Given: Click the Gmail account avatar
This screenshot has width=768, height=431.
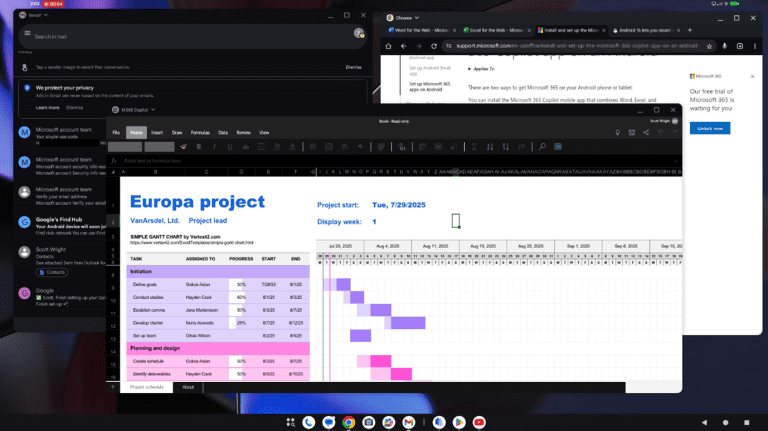Looking at the screenshot, I should 359,33.
